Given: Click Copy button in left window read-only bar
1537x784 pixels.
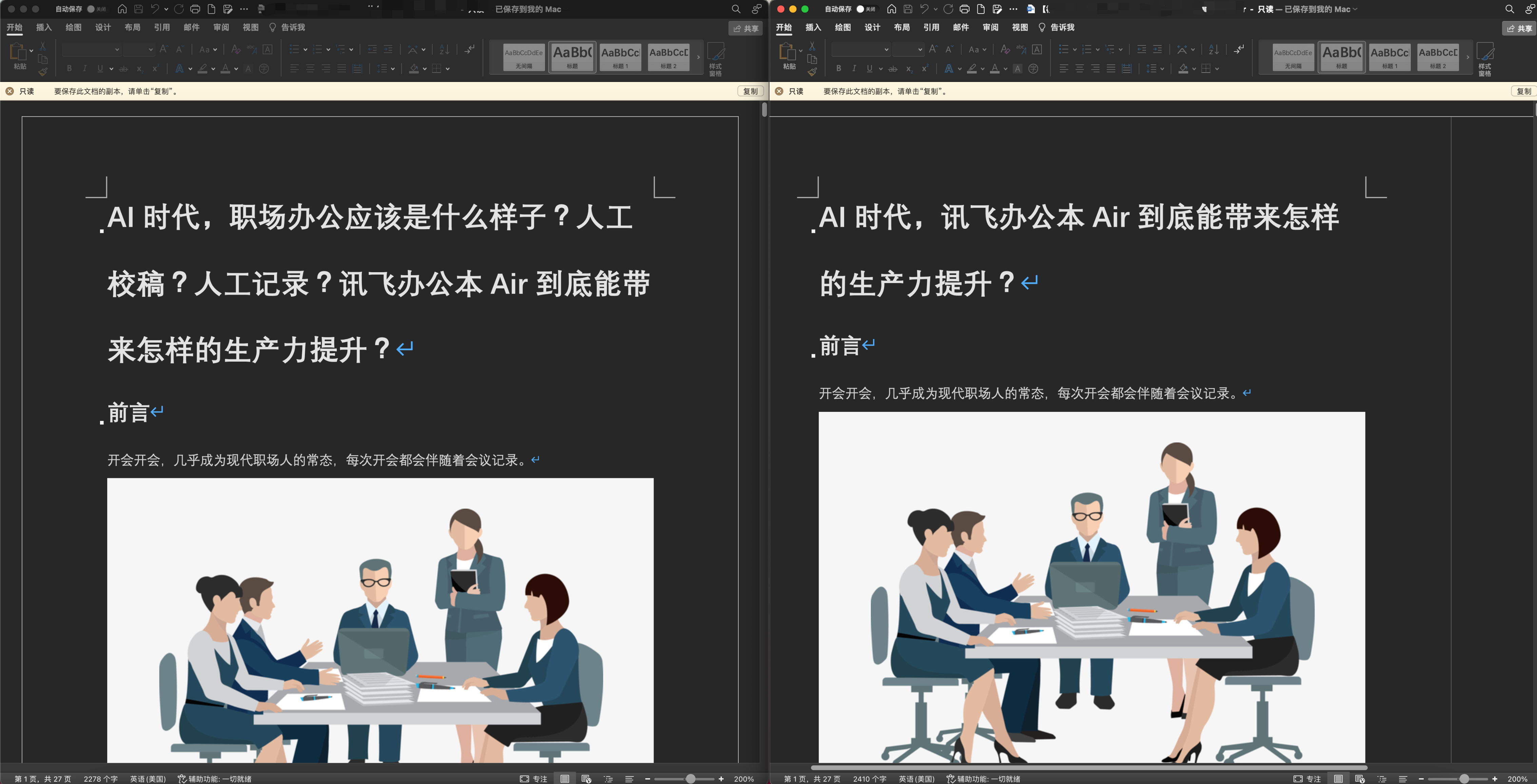Looking at the screenshot, I should pyautogui.click(x=750, y=91).
